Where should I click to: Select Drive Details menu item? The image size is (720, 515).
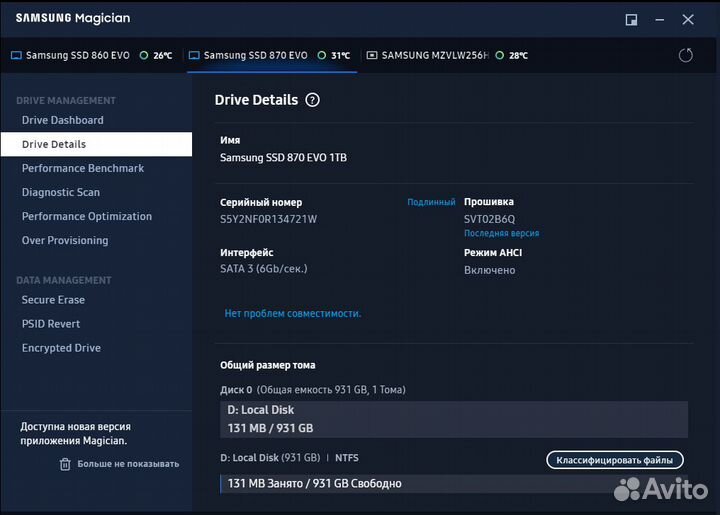96,144
